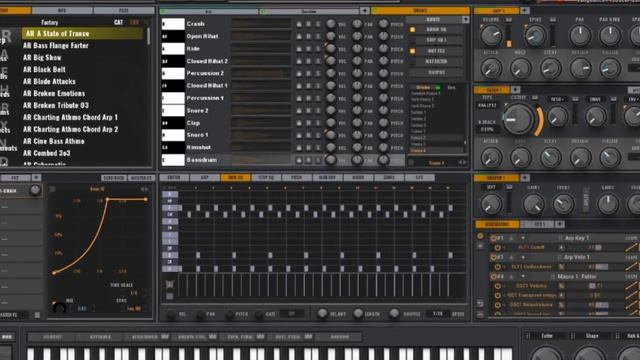Click the plus button beside the AMP 1 tab
The width and height of the screenshot is (640, 360).
pos(525,10)
